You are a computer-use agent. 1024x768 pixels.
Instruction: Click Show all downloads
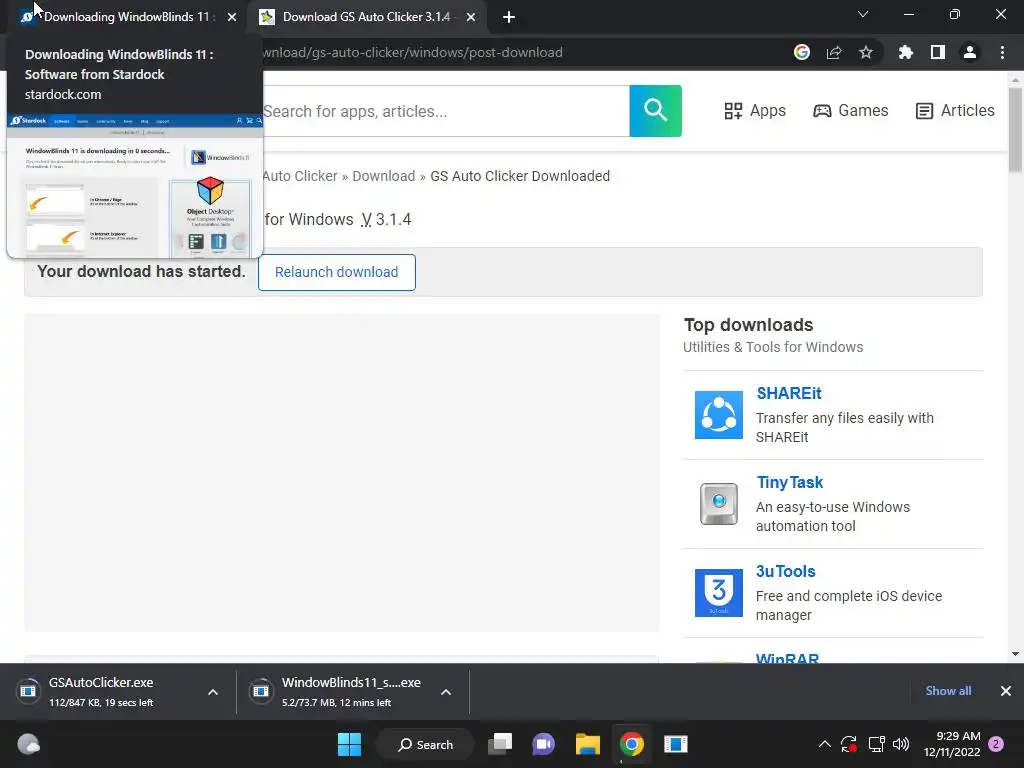[948, 691]
